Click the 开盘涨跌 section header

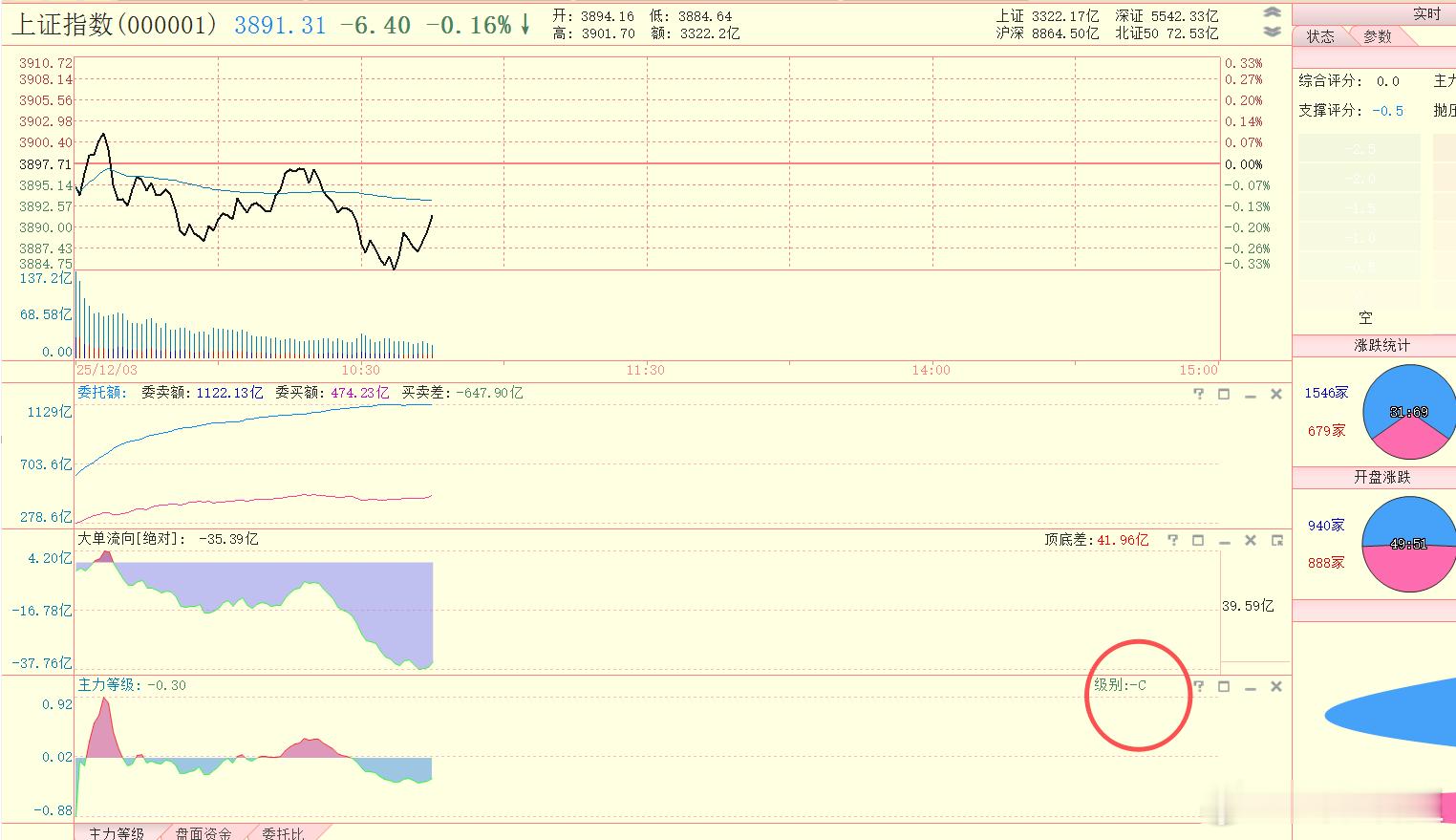pyautogui.click(x=1381, y=477)
